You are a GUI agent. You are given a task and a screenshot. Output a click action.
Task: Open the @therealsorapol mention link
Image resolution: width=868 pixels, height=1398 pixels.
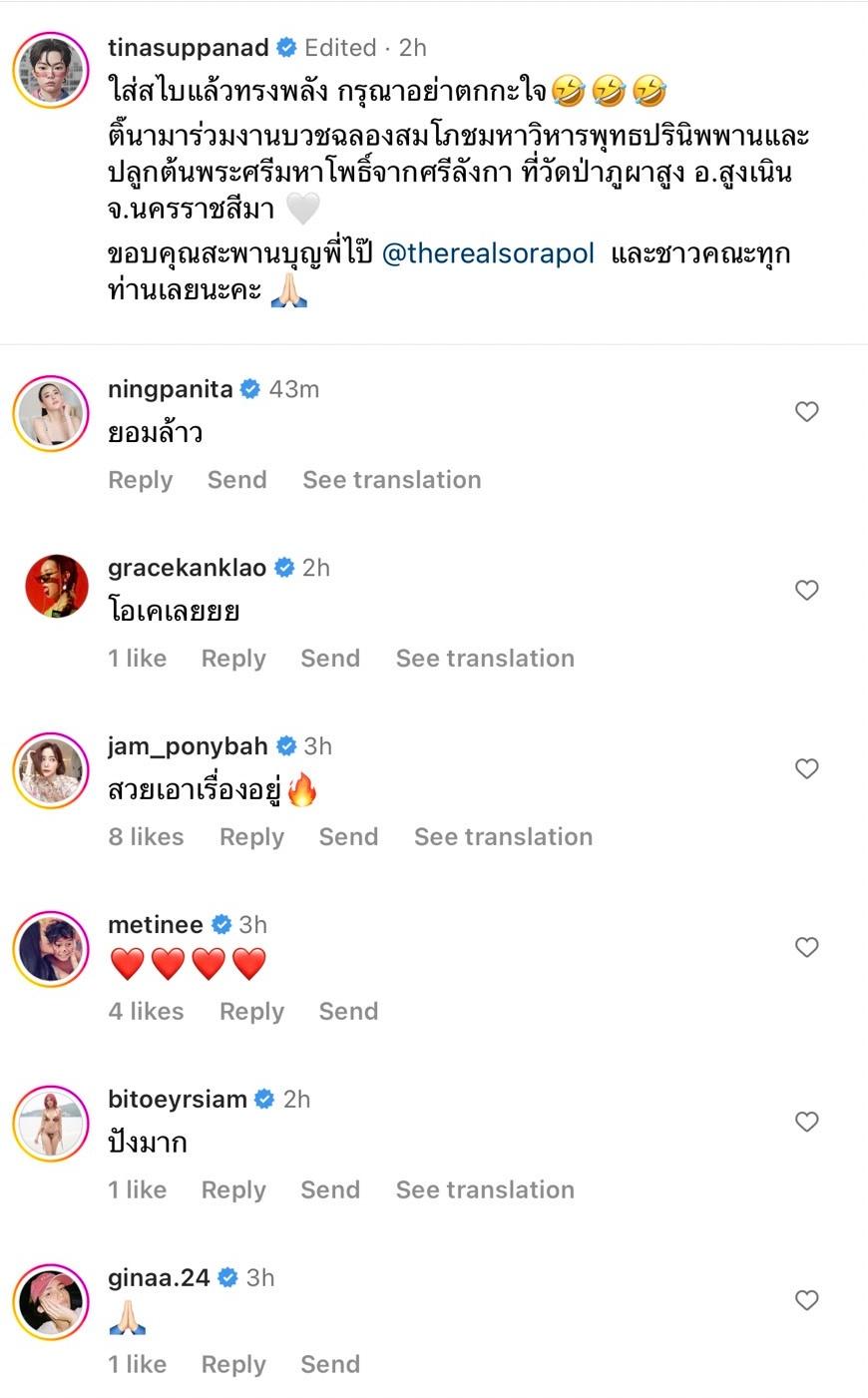(488, 253)
